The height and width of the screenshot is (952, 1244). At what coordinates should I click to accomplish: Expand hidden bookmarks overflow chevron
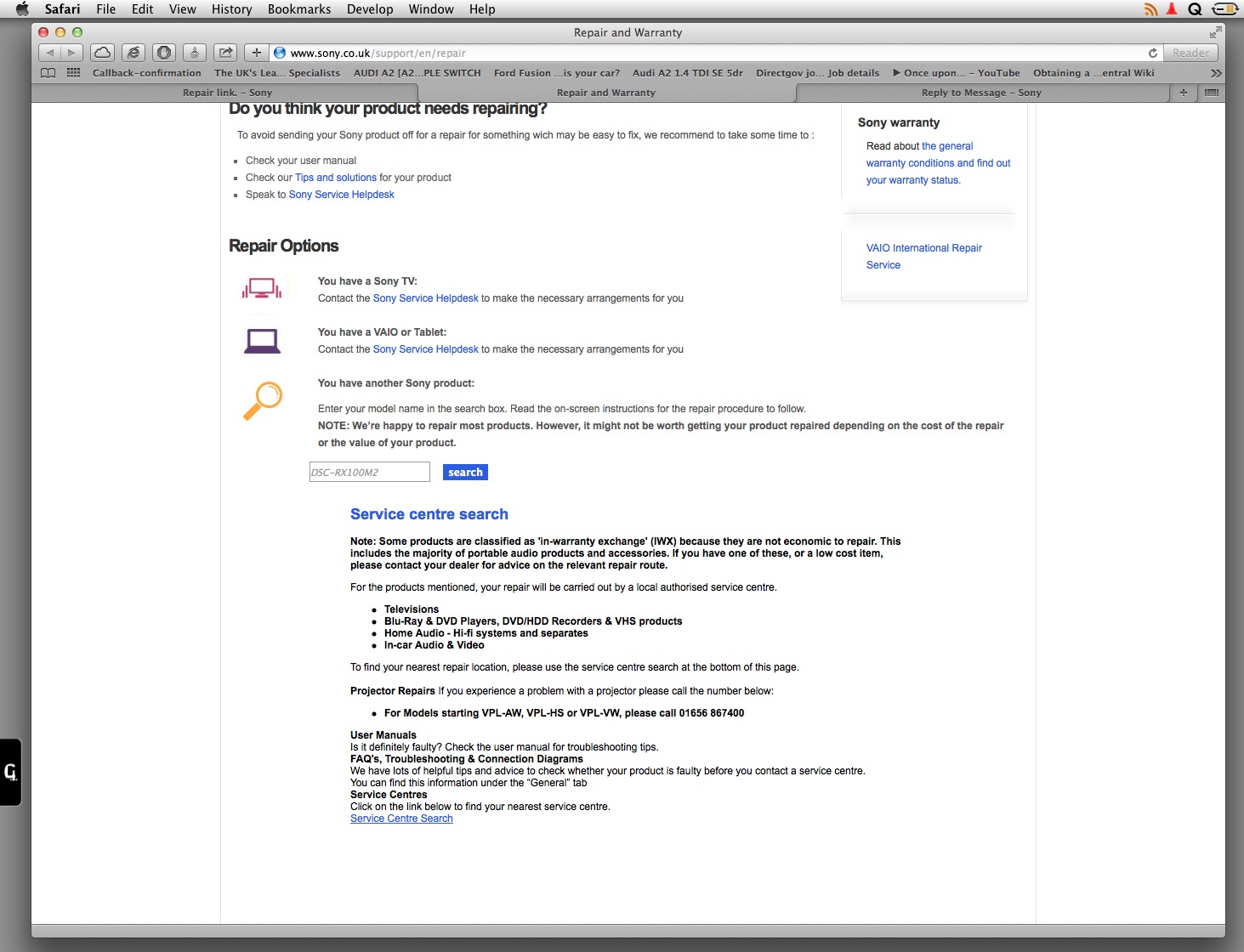[x=1216, y=73]
